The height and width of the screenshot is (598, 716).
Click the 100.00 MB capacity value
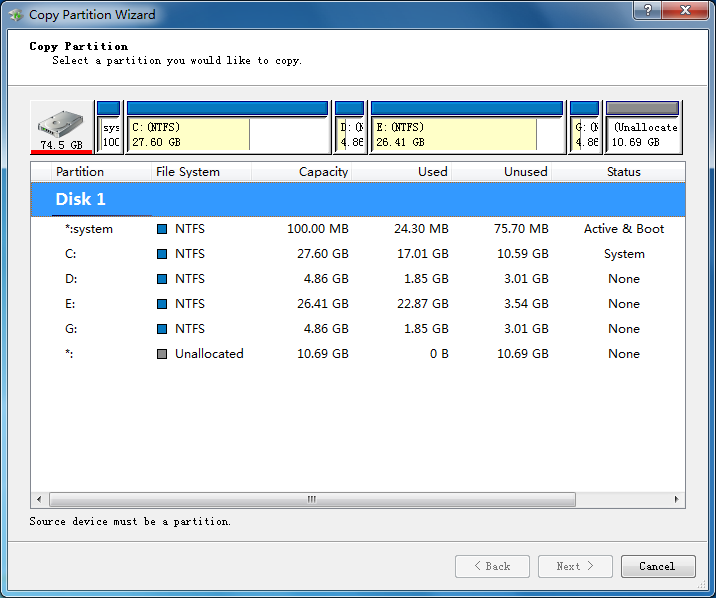(318, 229)
